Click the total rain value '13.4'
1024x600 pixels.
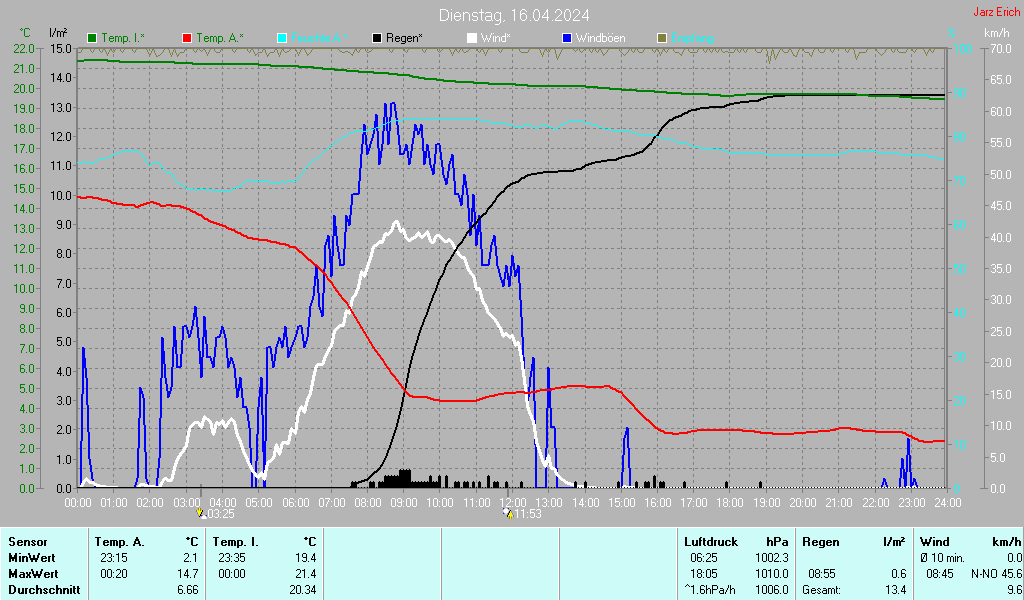pos(896,590)
